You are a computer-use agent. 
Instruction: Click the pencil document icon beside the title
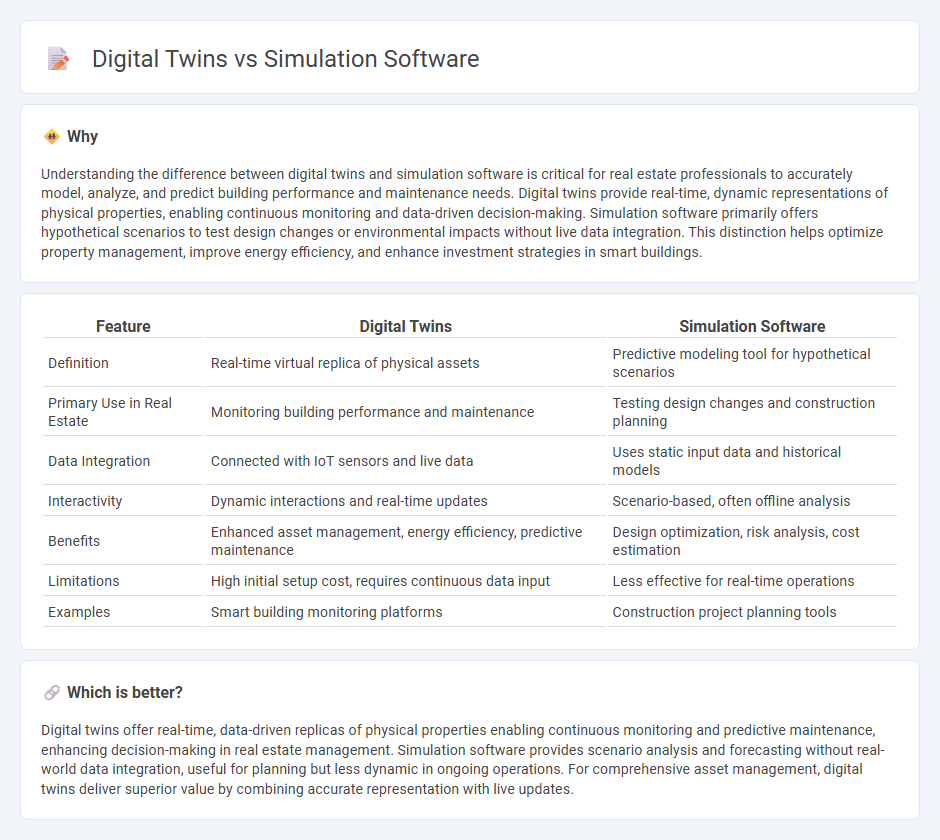(59, 59)
